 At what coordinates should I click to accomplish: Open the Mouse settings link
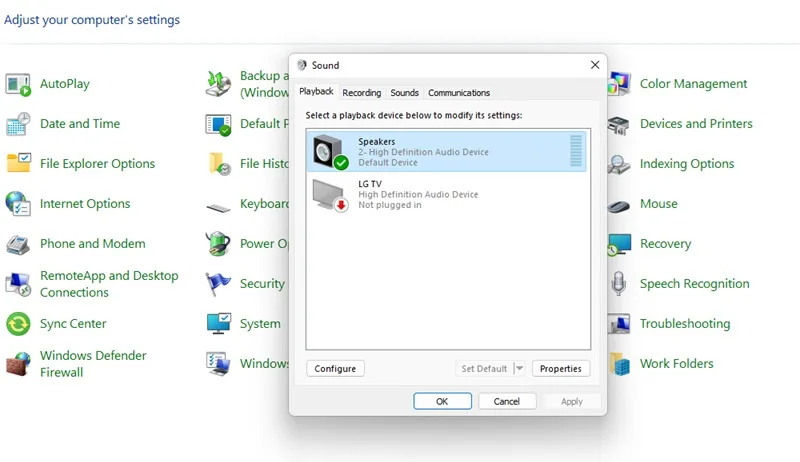(x=659, y=203)
